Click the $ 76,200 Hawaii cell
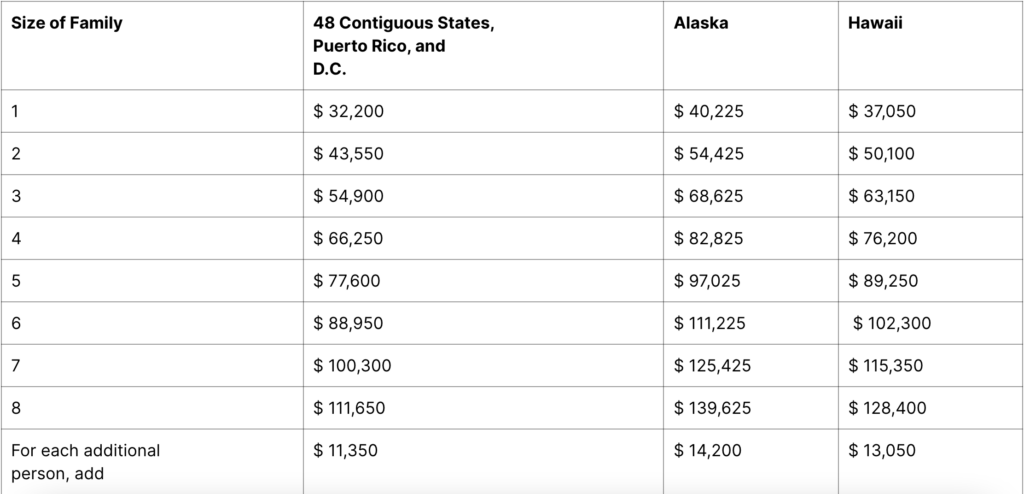This screenshot has width=1024, height=494. (x=882, y=239)
